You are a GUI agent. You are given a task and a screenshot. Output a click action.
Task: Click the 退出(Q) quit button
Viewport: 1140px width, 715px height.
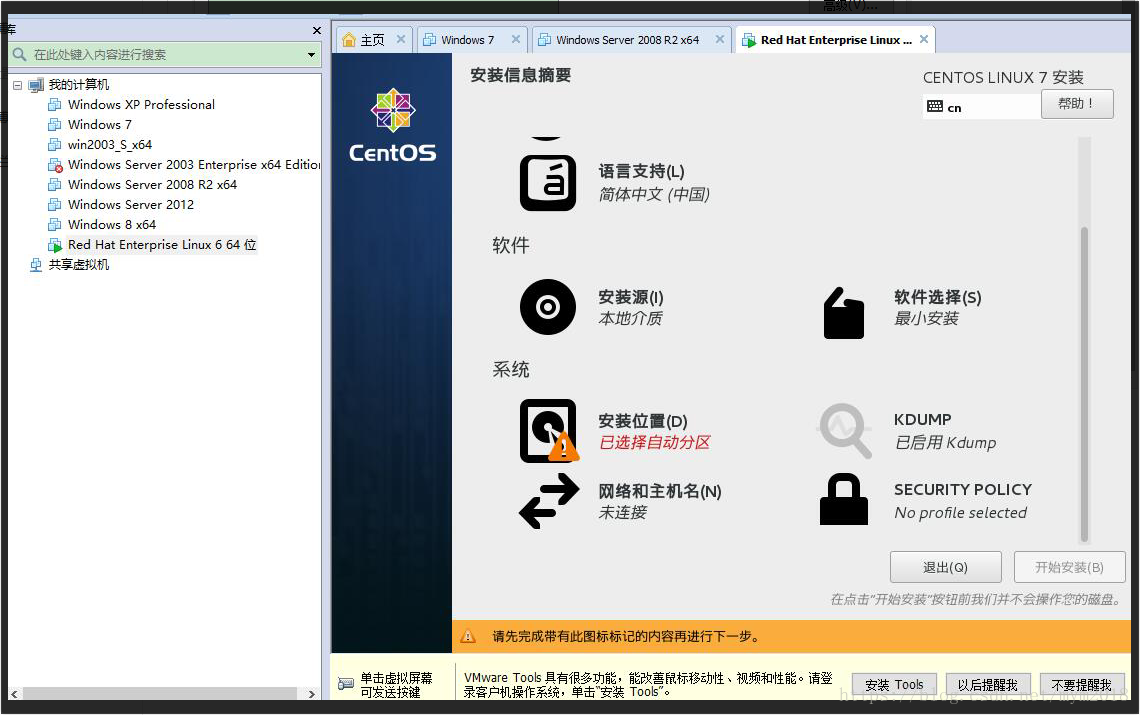point(945,567)
